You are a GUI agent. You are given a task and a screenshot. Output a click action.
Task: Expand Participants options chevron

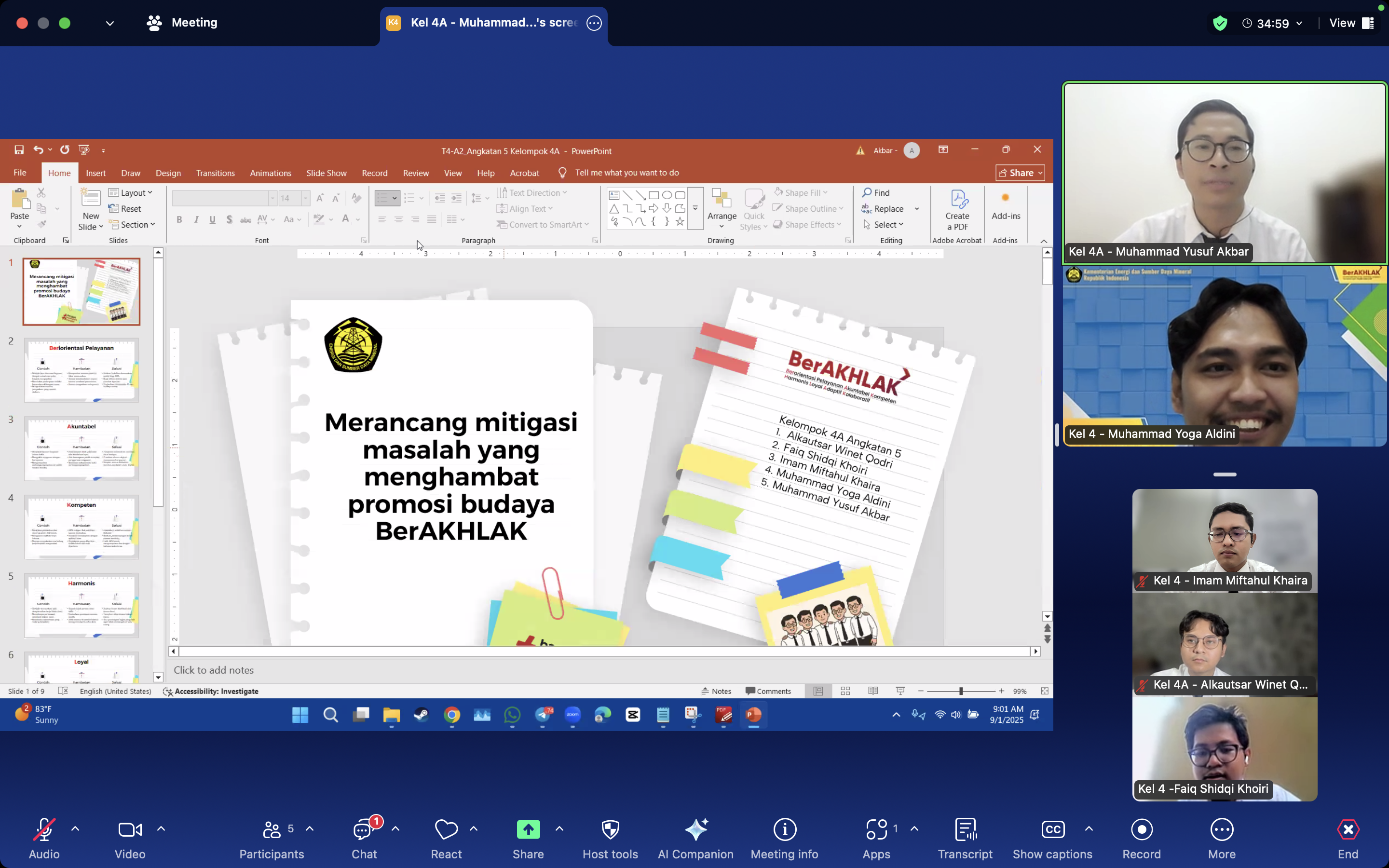310,828
